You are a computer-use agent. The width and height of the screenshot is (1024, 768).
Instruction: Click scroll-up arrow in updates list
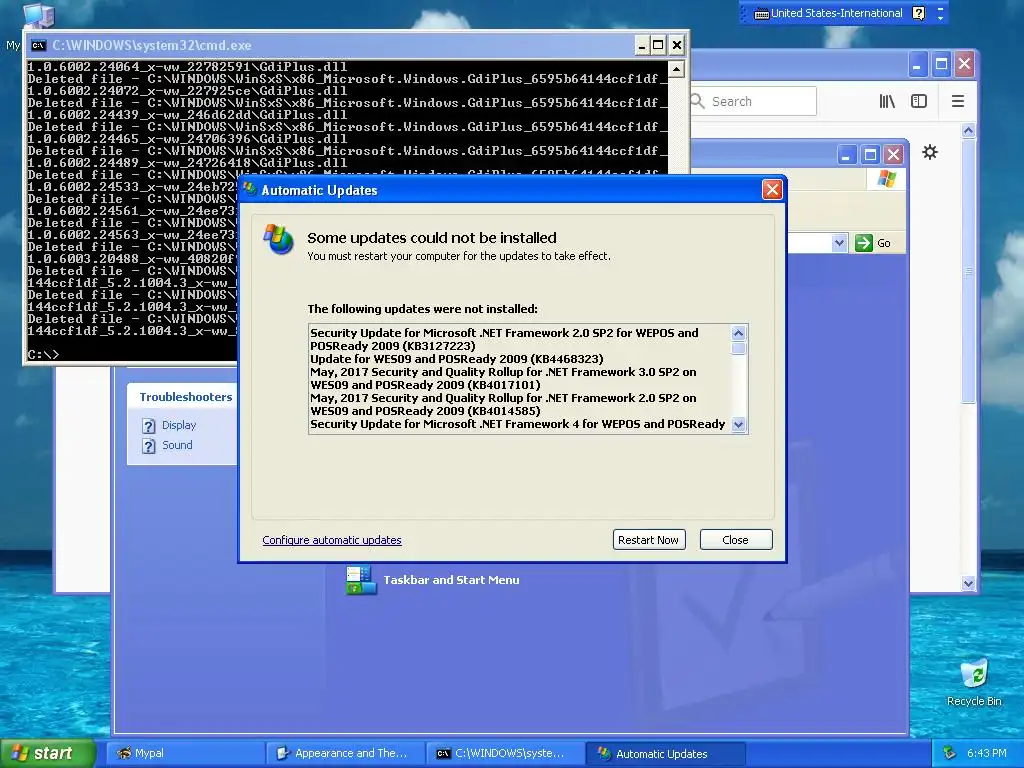pyautogui.click(x=739, y=333)
